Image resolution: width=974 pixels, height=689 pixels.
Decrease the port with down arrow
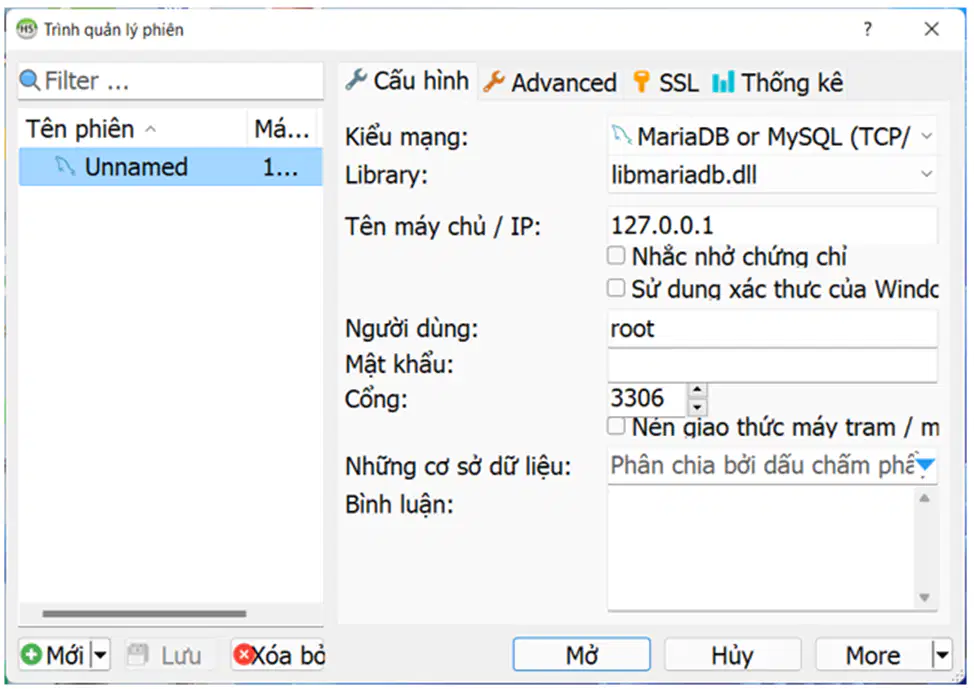pos(698,407)
